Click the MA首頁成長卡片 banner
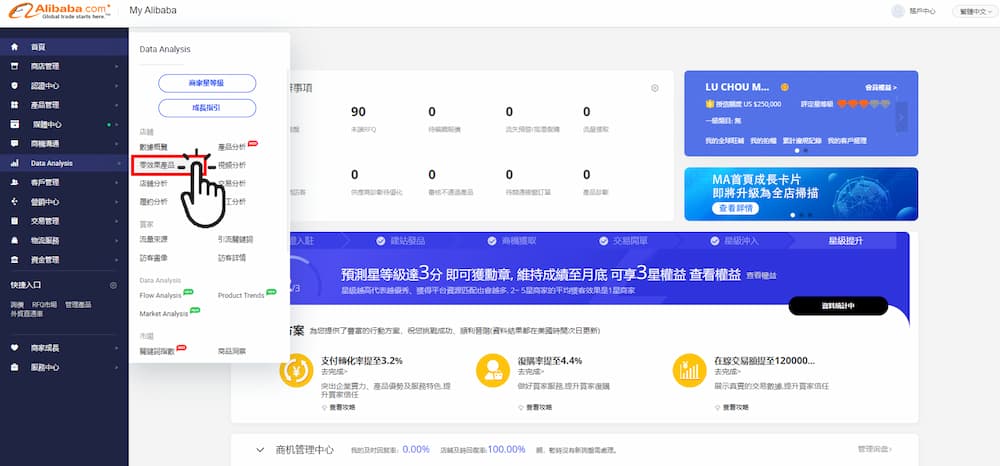 pyautogui.click(x=801, y=194)
